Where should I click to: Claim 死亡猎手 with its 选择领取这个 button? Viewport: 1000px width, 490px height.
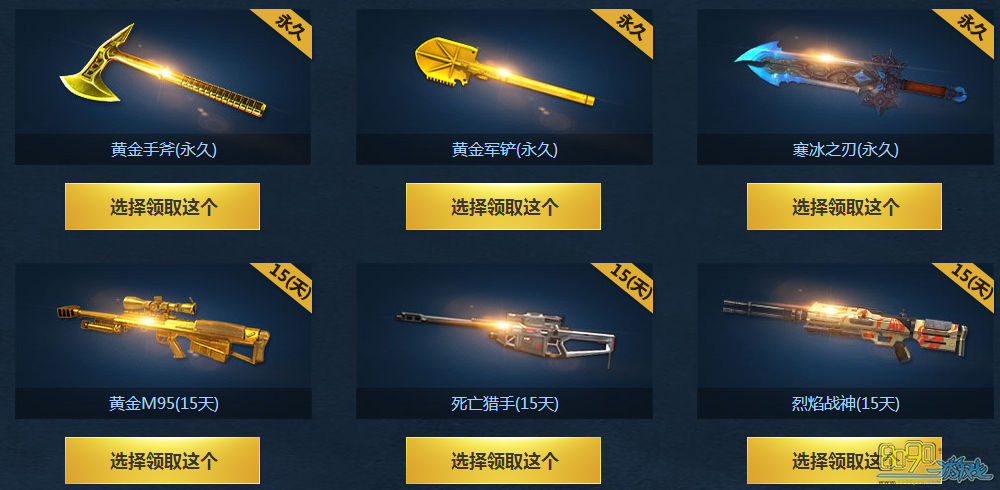coord(503,460)
